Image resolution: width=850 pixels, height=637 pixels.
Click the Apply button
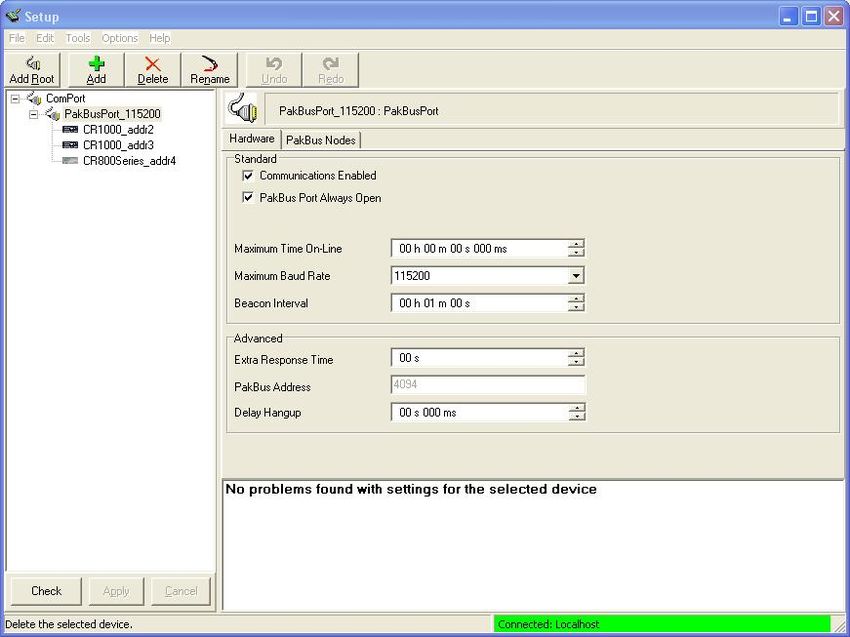(116, 591)
